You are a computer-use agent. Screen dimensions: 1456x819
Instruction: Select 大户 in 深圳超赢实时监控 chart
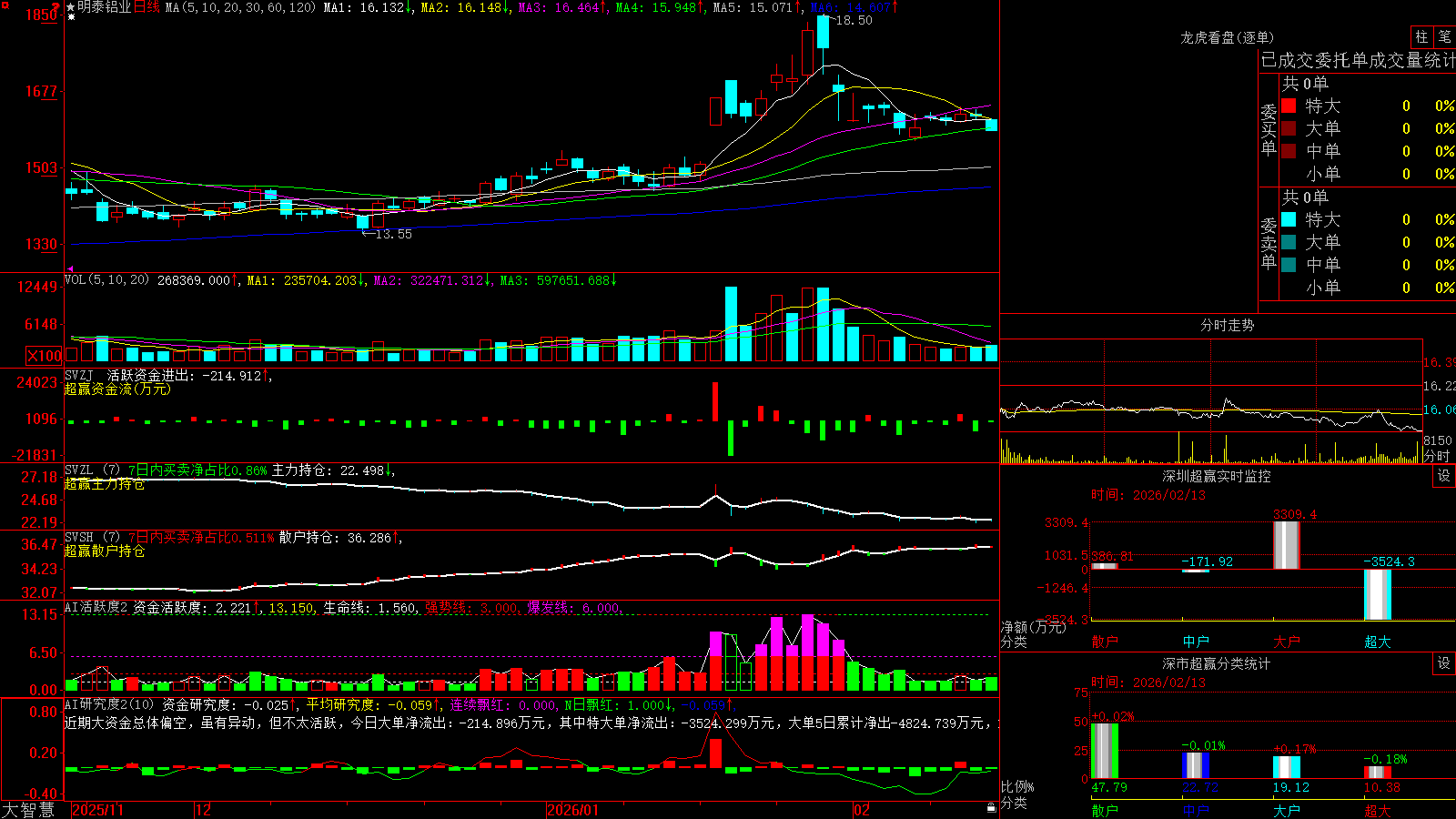pyautogui.click(x=1287, y=642)
